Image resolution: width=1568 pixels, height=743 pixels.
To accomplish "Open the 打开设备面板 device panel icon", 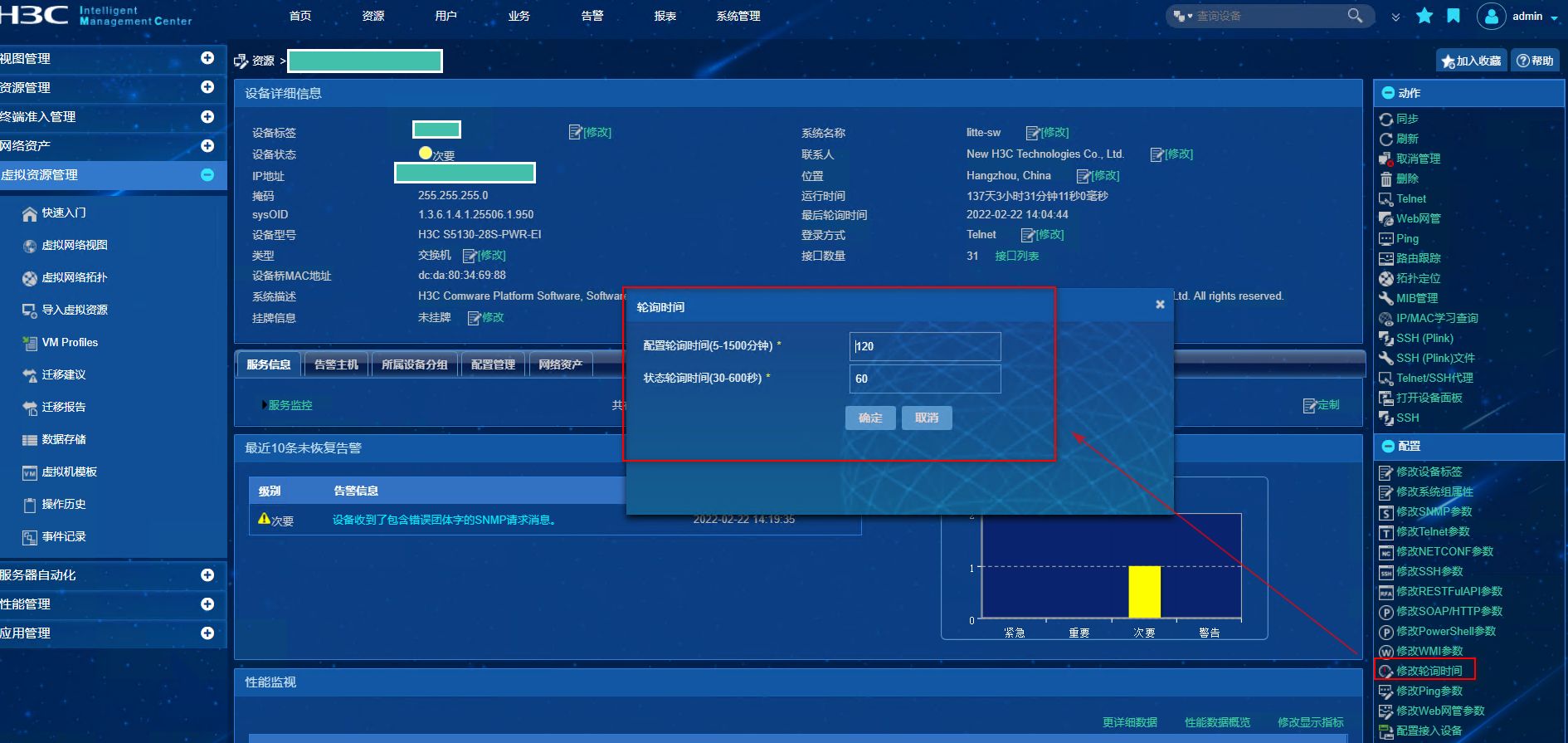I will tap(1385, 398).
